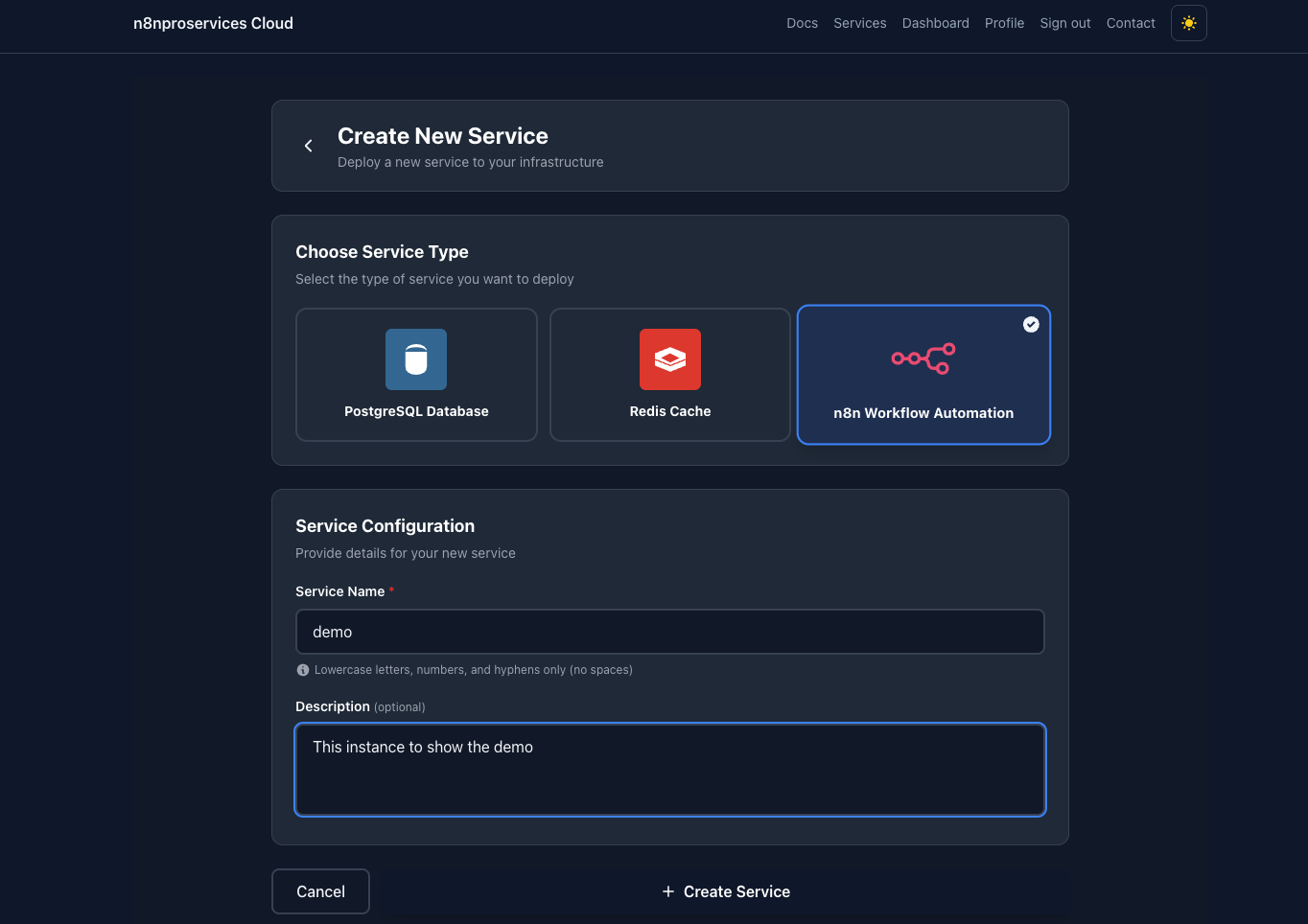
Task: Focus the Service Name input field
Action: (669, 632)
